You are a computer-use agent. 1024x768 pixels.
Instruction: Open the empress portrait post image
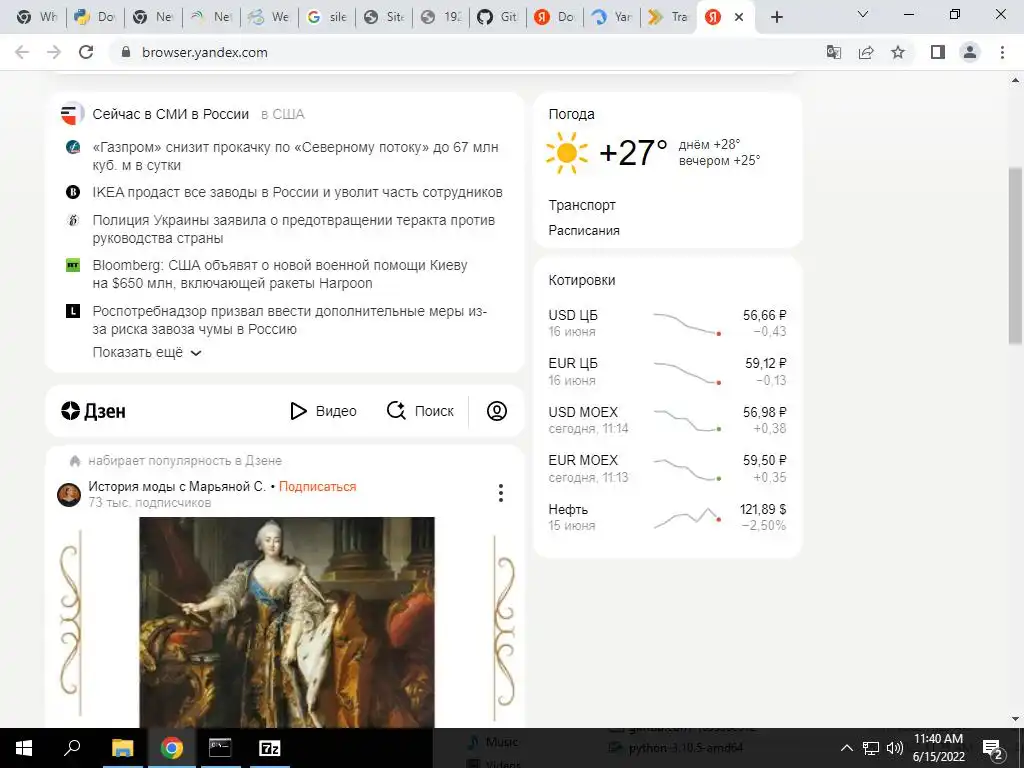(287, 622)
